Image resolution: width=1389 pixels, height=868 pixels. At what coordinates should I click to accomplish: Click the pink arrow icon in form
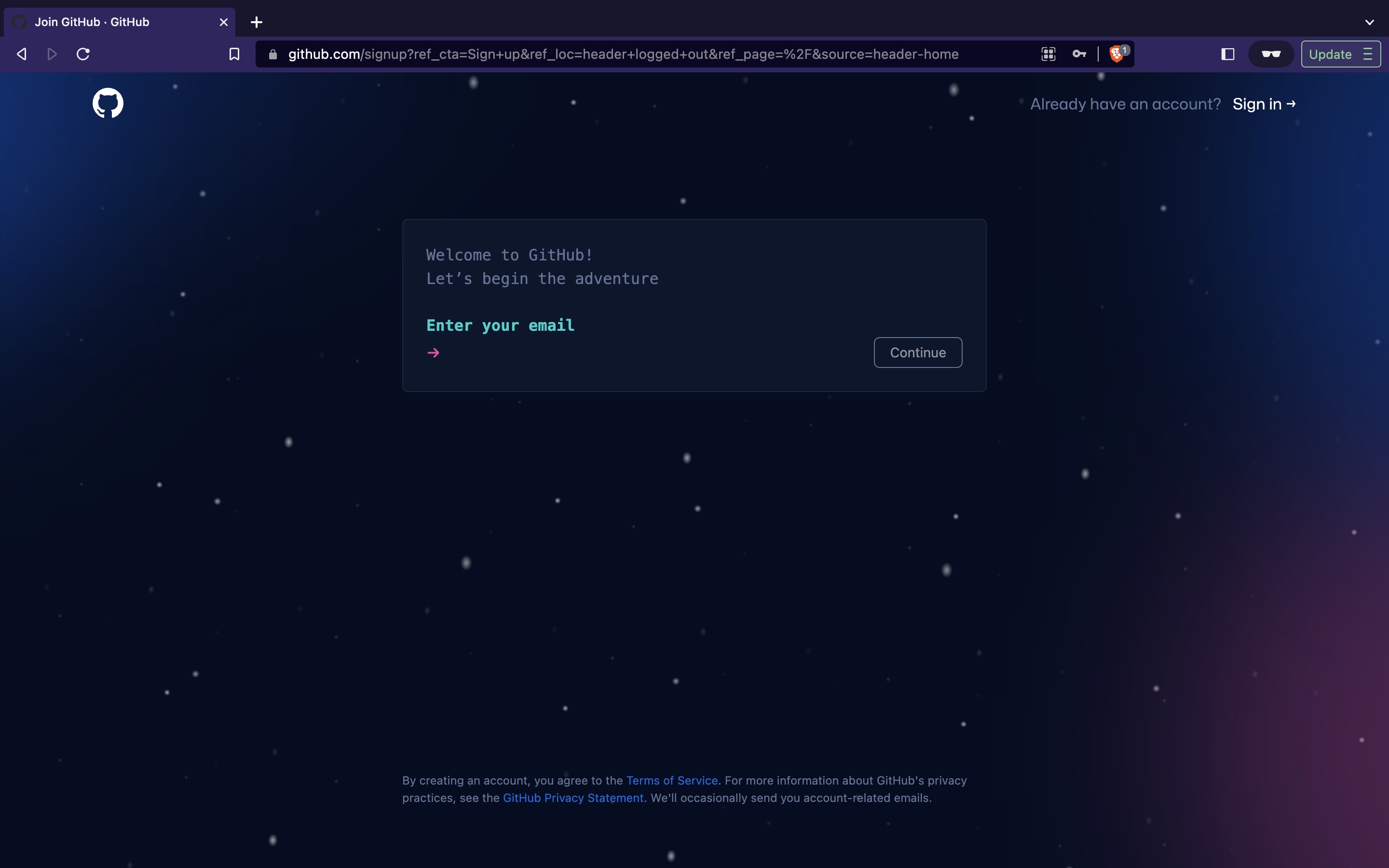[x=433, y=351]
